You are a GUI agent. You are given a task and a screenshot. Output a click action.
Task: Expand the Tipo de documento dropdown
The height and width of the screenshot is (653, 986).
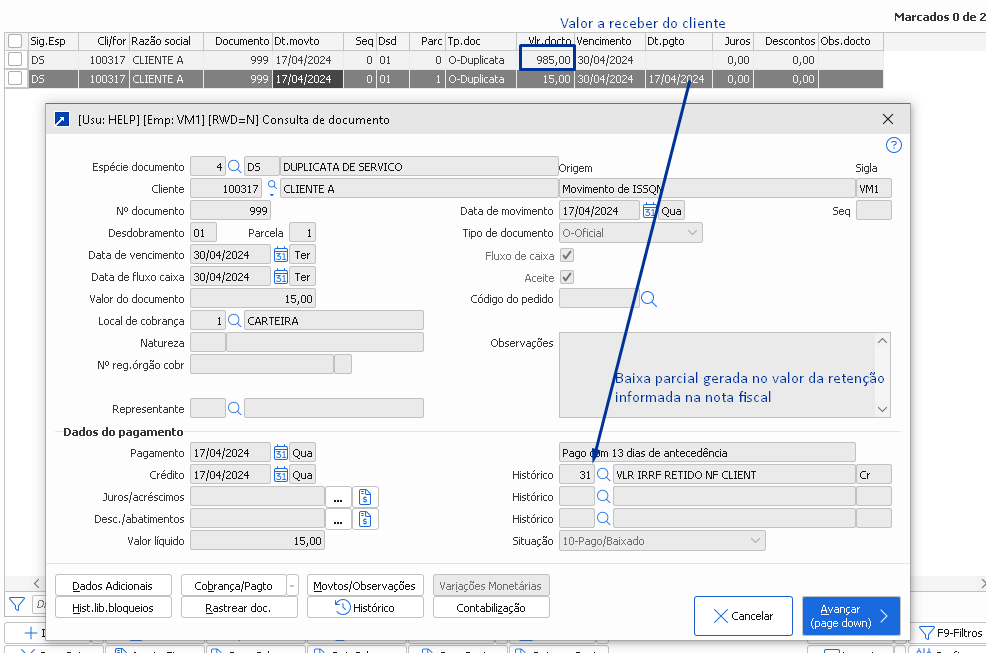pyautogui.click(x=693, y=233)
